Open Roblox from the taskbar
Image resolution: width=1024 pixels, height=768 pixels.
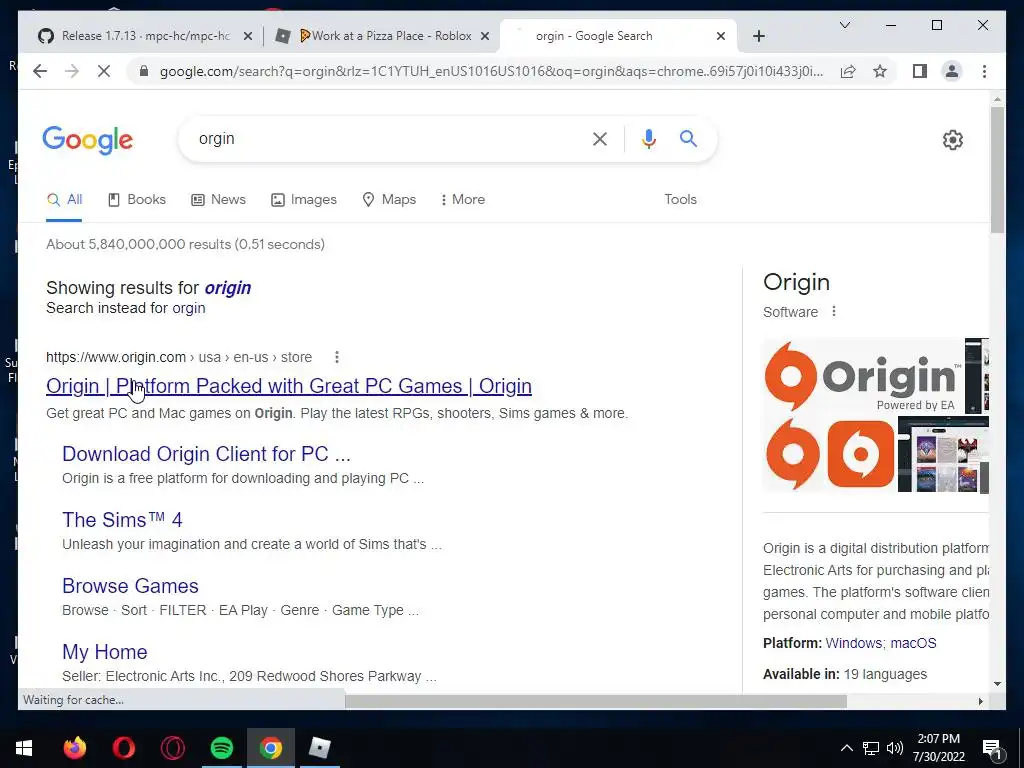(x=319, y=748)
